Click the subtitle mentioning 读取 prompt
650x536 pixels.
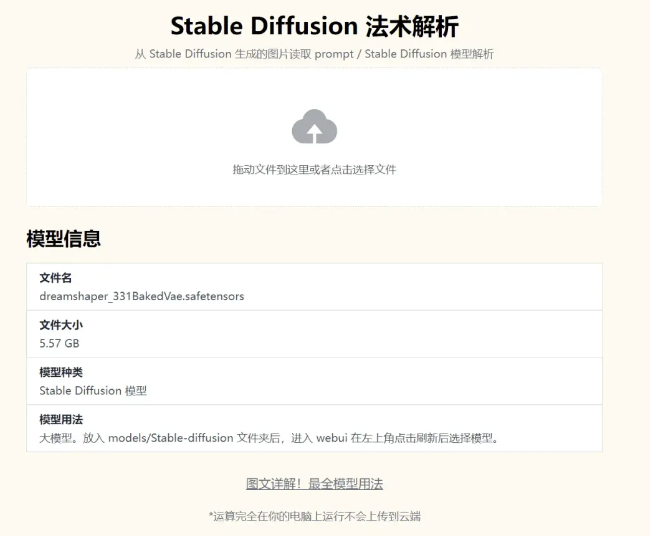point(314,54)
